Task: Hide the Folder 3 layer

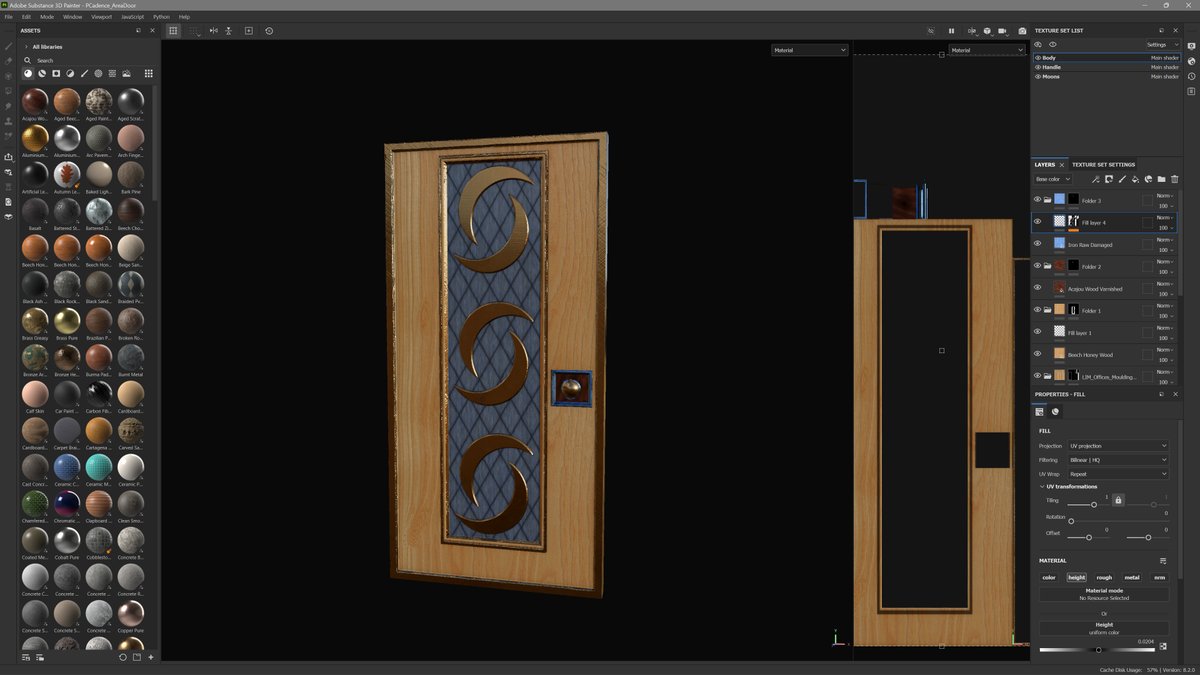Action: (1037, 200)
